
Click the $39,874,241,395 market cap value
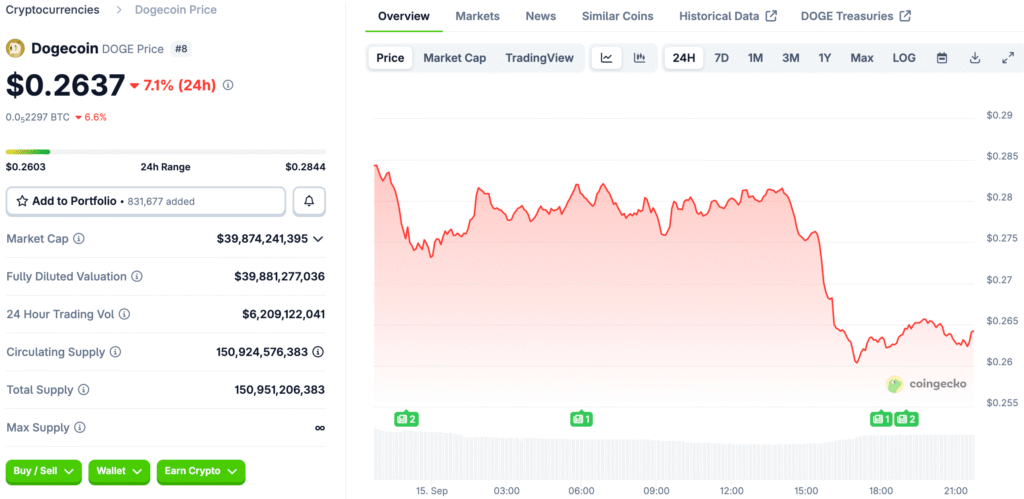pyautogui.click(x=262, y=239)
